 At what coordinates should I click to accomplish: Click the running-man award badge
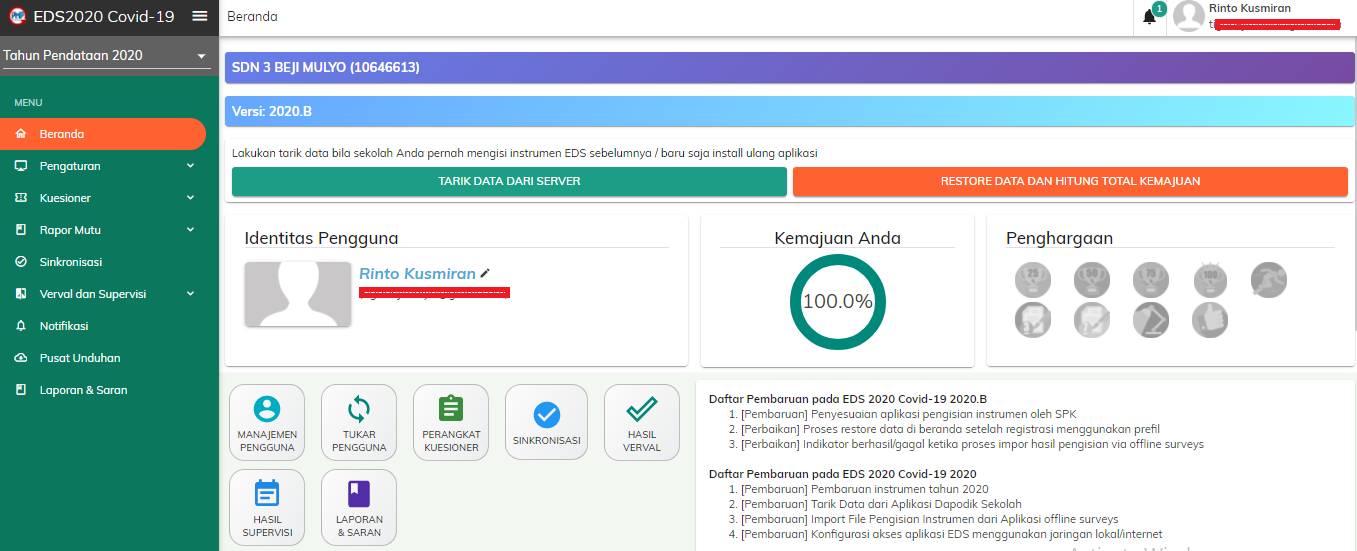[x=1269, y=280]
